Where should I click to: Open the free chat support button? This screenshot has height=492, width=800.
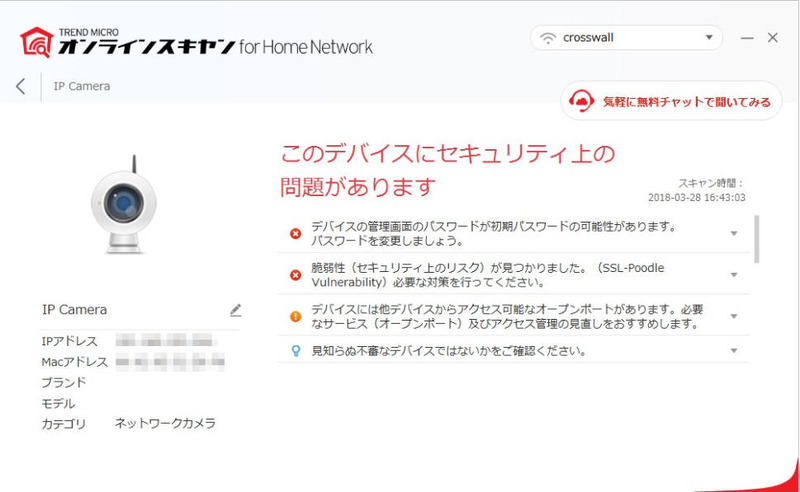coord(671,102)
